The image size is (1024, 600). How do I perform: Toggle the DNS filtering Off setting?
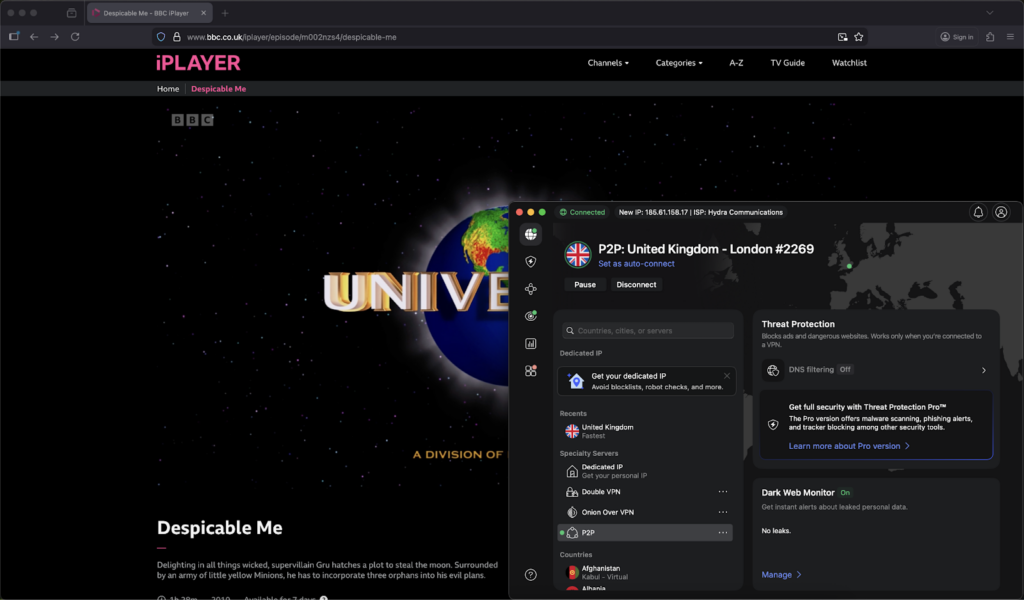845,370
